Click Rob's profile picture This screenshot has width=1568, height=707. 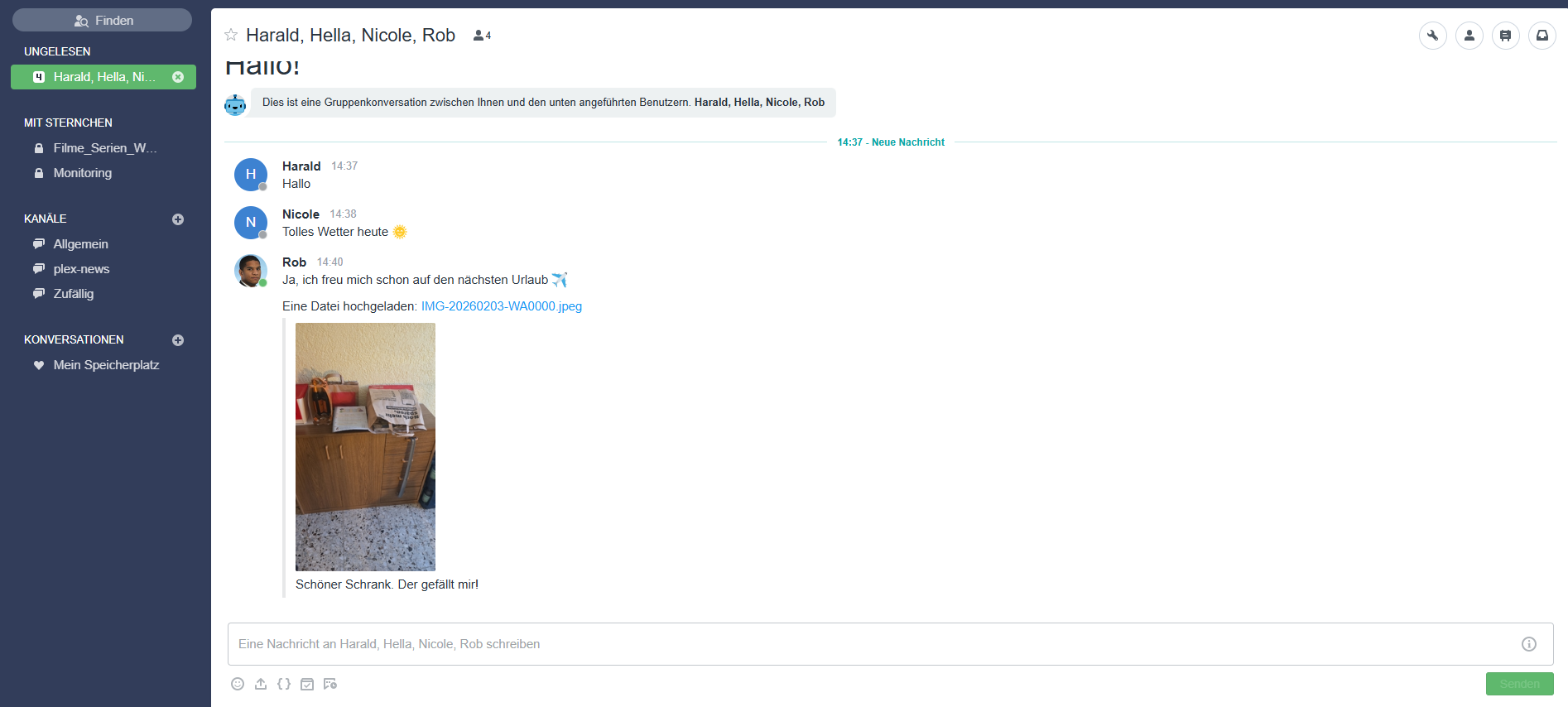point(251,271)
